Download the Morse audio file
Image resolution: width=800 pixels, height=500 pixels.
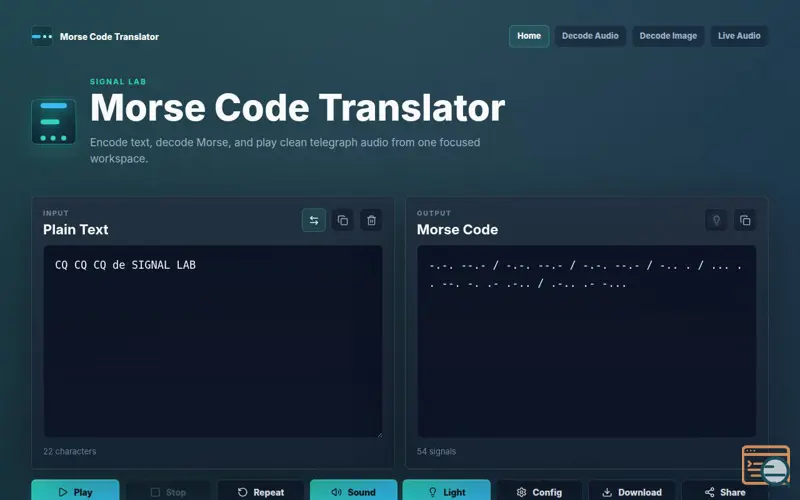click(x=632, y=491)
